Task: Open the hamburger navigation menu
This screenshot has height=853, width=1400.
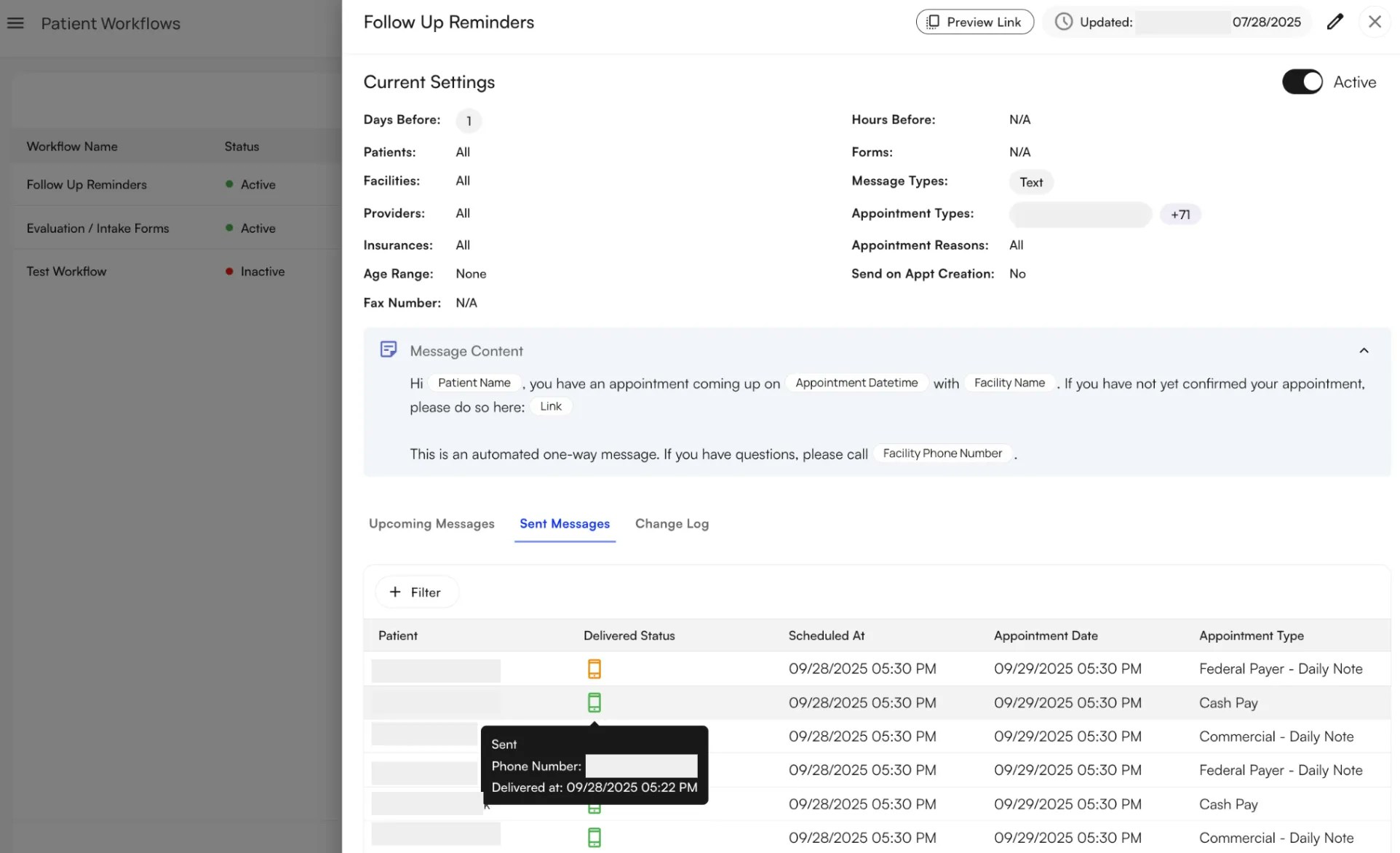Action: coord(15,23)
